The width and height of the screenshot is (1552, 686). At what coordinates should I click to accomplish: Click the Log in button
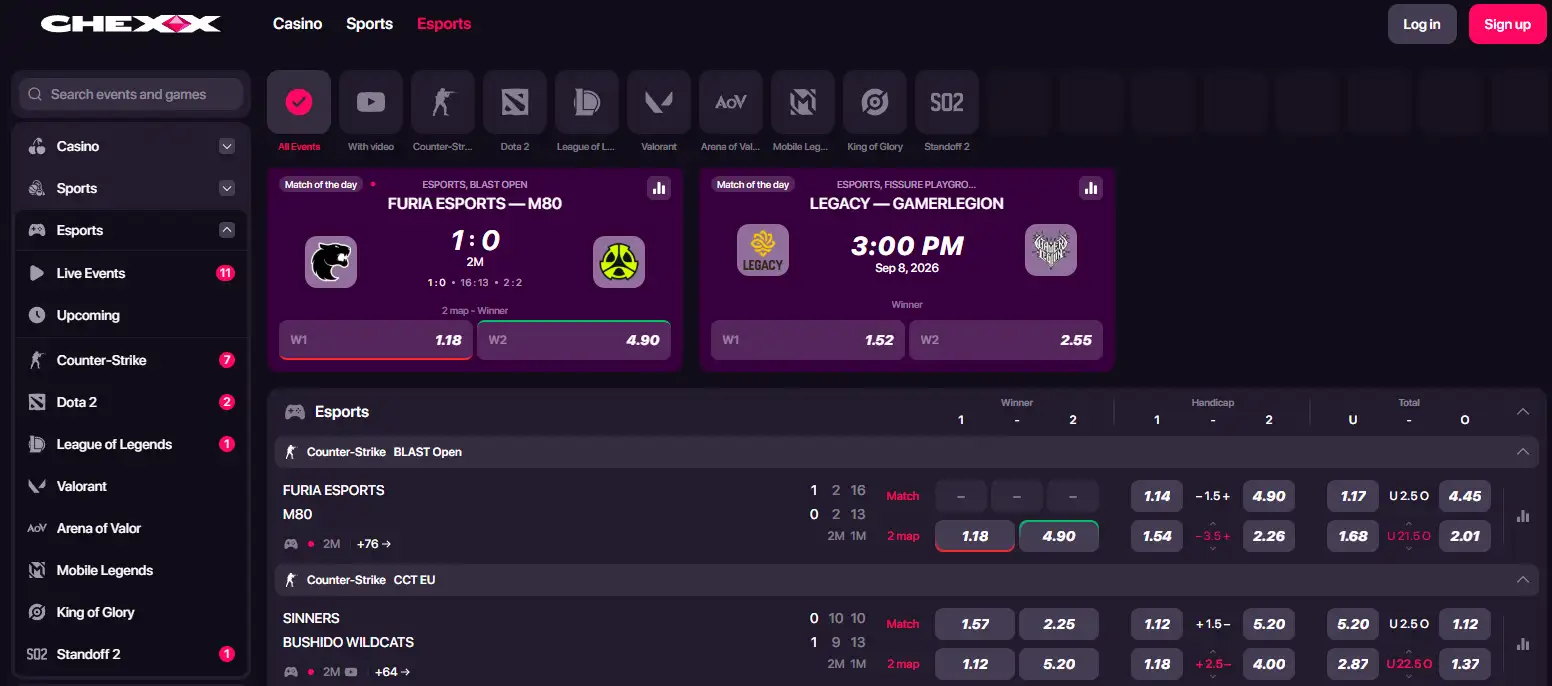pos(1422,24)
